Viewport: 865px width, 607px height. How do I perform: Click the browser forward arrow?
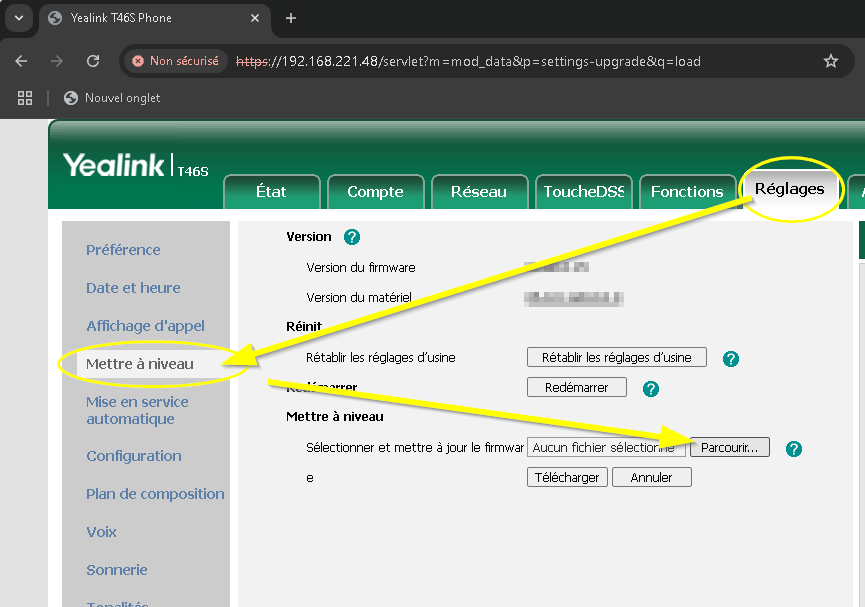57,61
